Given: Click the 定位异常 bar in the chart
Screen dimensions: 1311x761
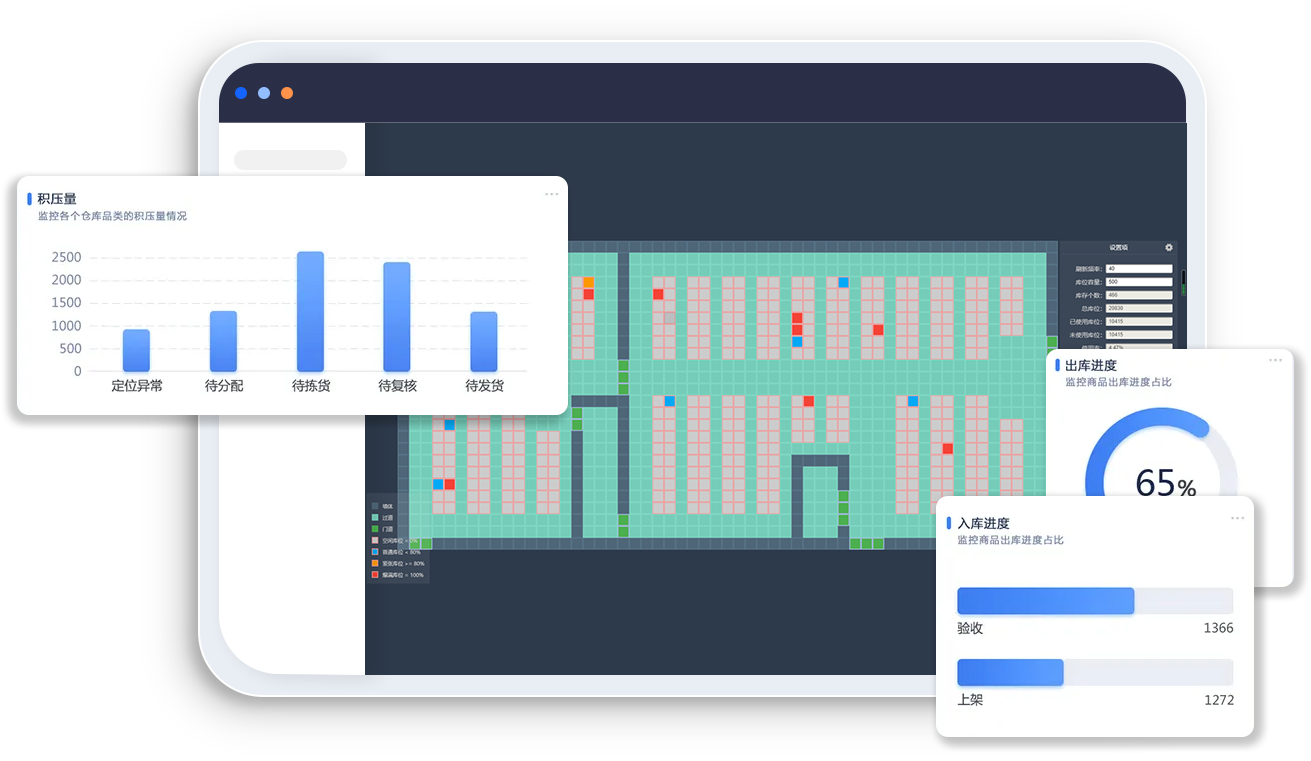Looking at the screenshot, I should click(137, 350).
